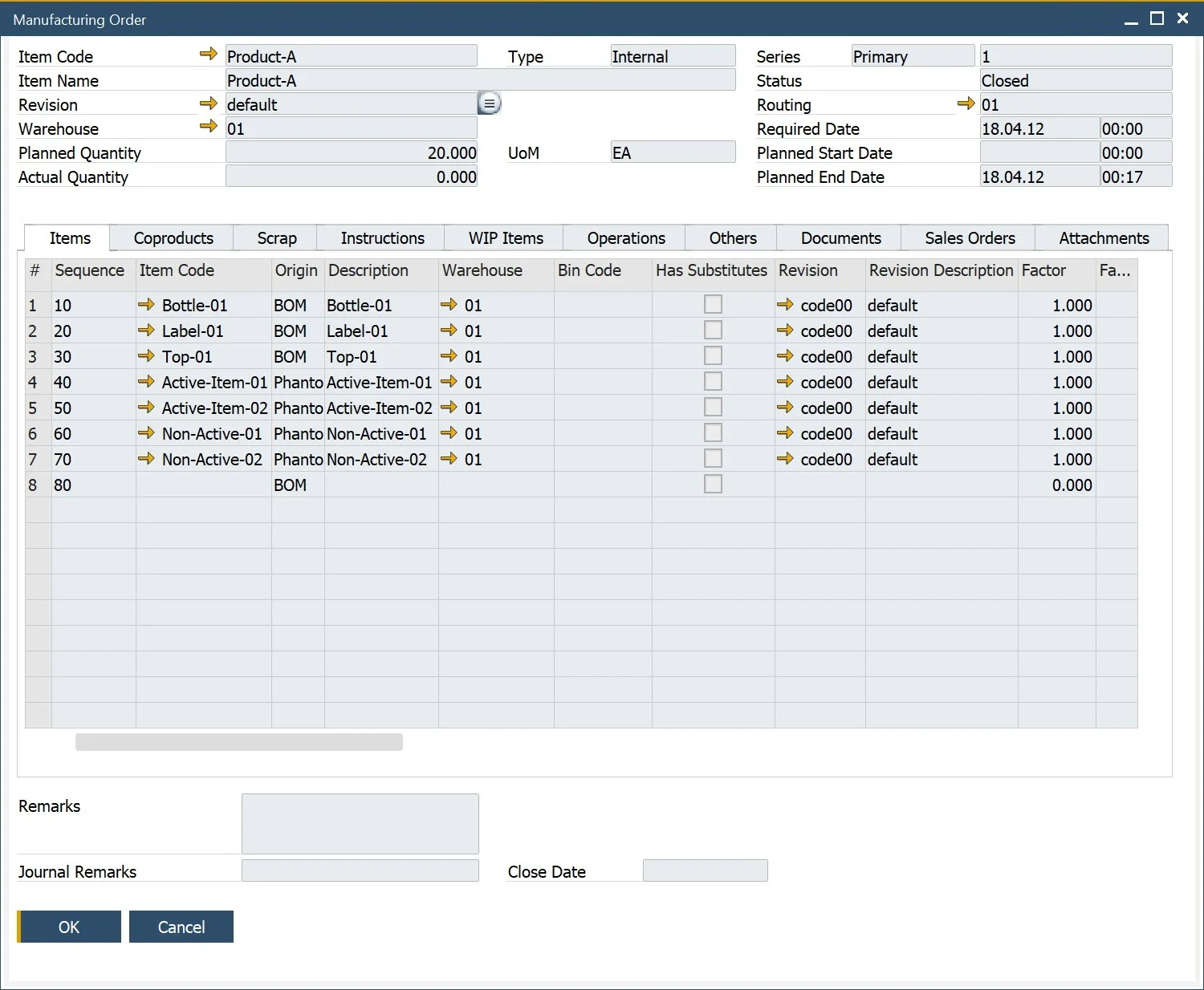Click the Cancel button
The image size is (1204, 990).
181,927
